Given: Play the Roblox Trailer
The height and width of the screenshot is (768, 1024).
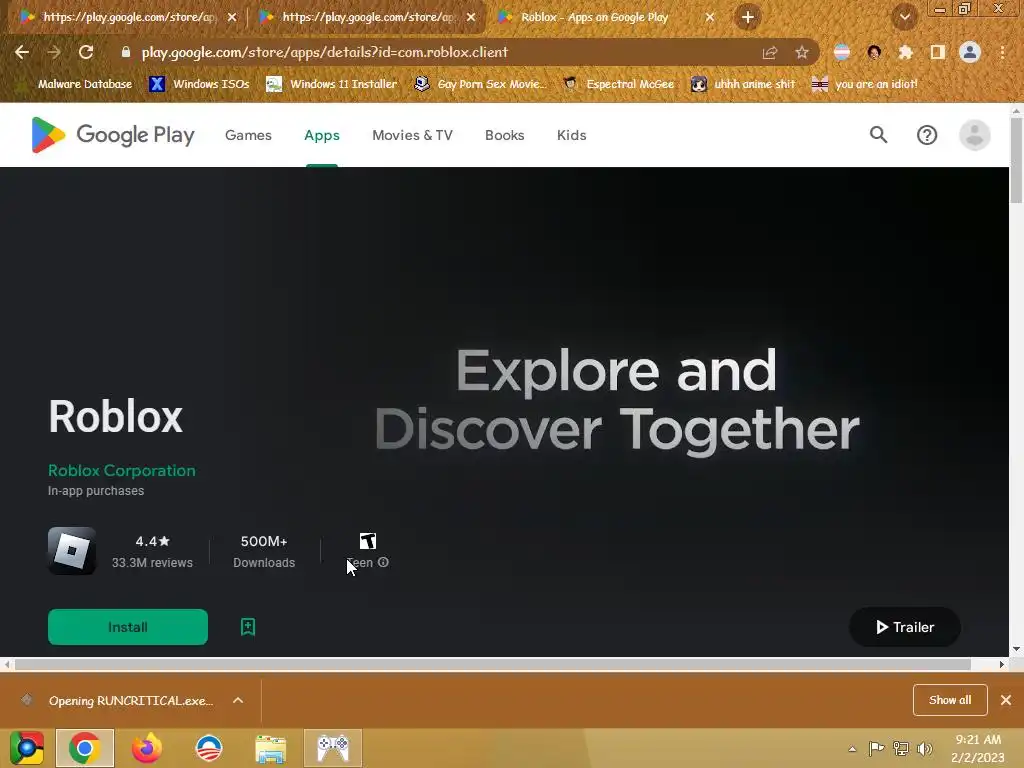Looking at the screenshot, I should tap(904, 627).
